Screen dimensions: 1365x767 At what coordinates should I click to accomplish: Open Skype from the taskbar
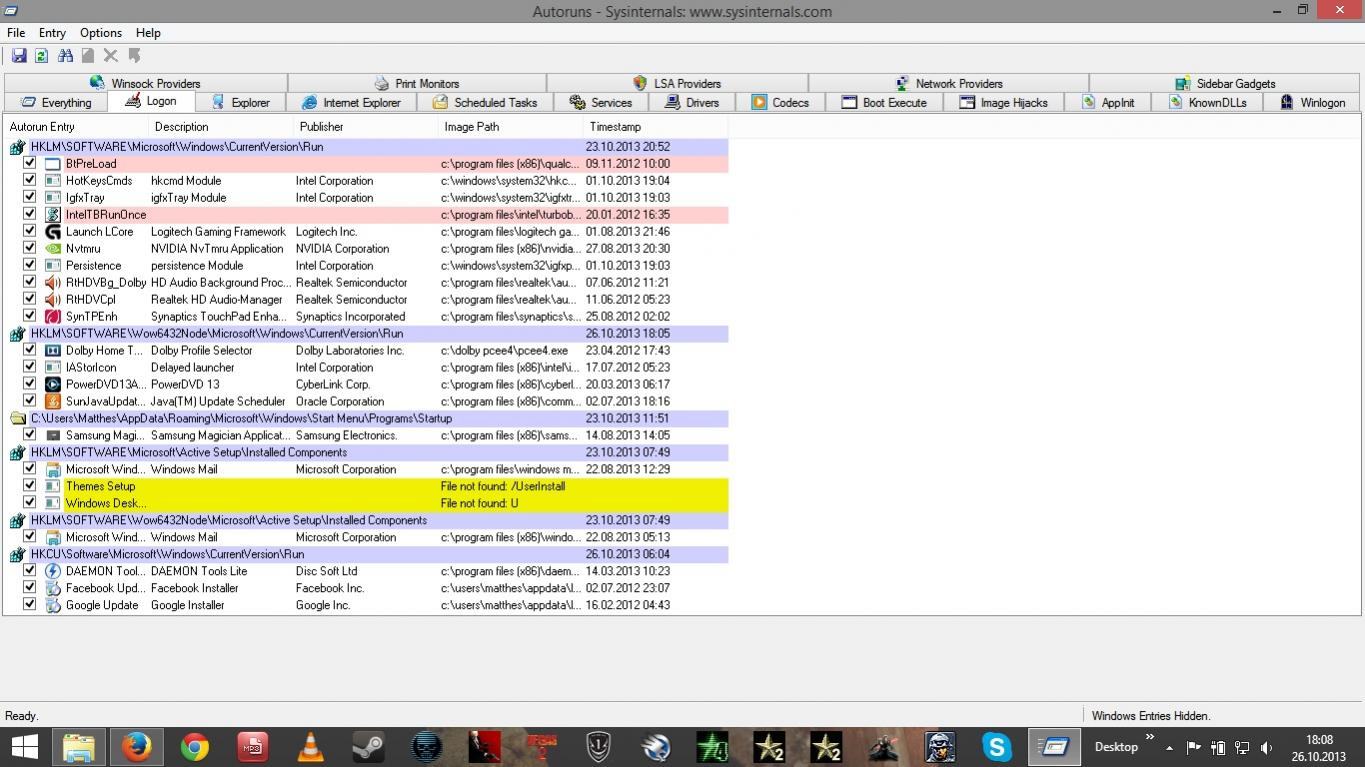pos(996,747)
